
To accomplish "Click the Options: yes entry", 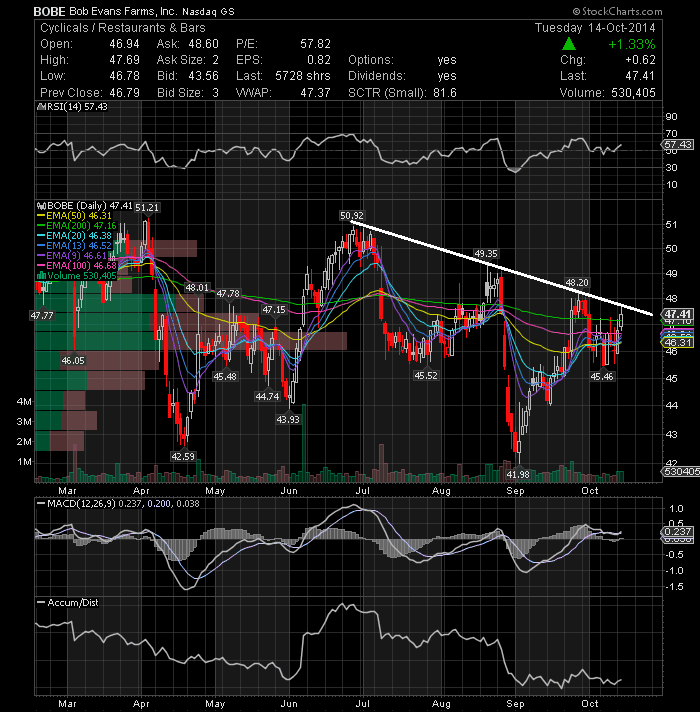I will pyautogui.click(x=402, y=59).
